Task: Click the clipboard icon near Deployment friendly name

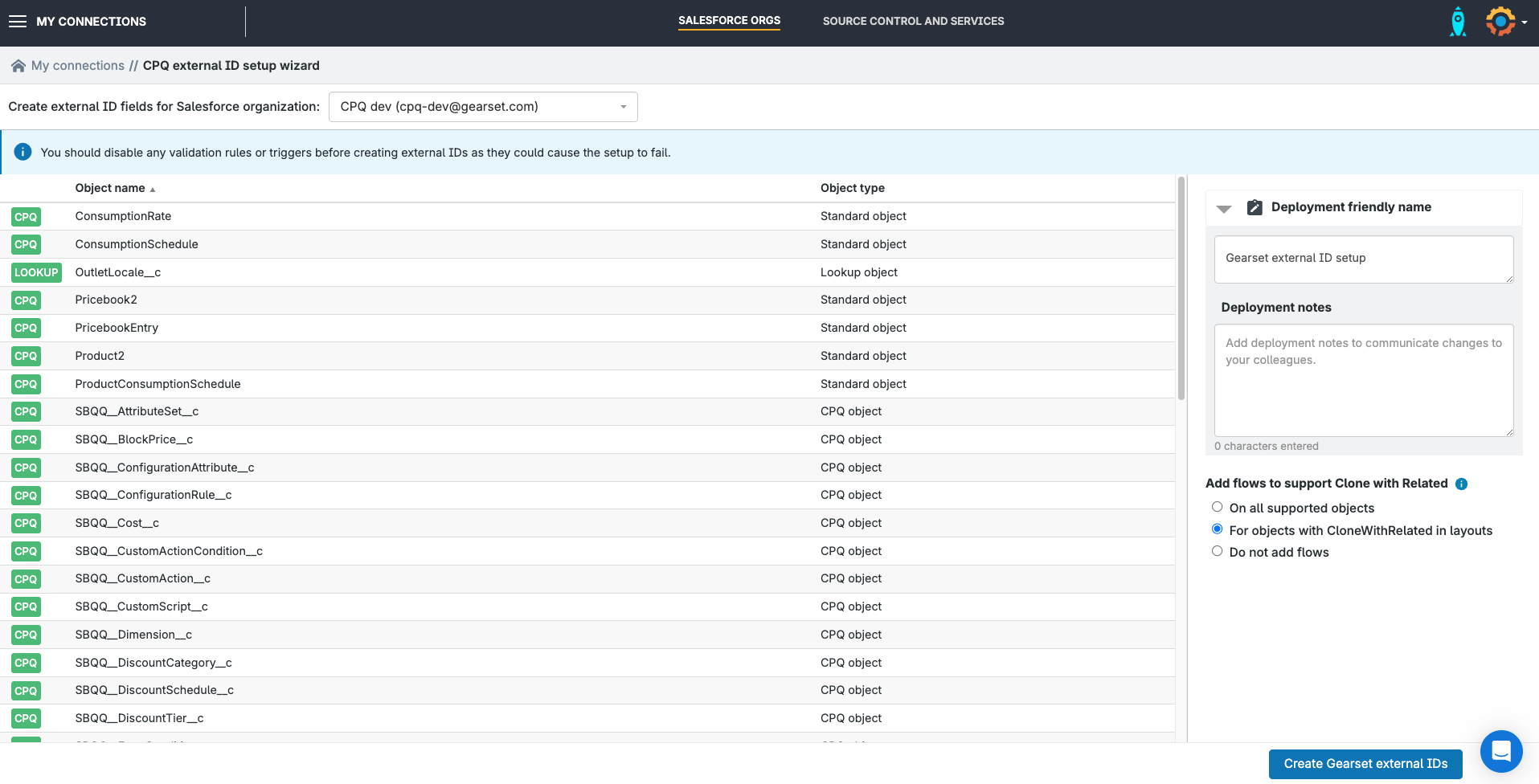Action: point(1254,207)
